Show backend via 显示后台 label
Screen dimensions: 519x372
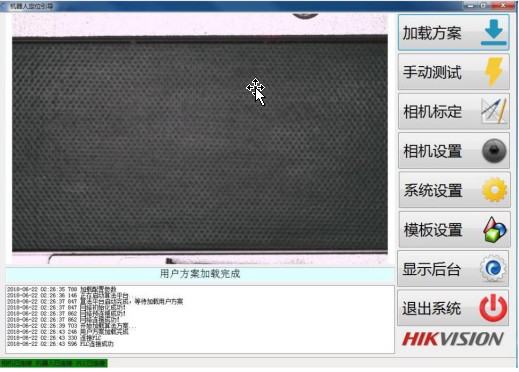pyautogui.click(x=432, y=269)
